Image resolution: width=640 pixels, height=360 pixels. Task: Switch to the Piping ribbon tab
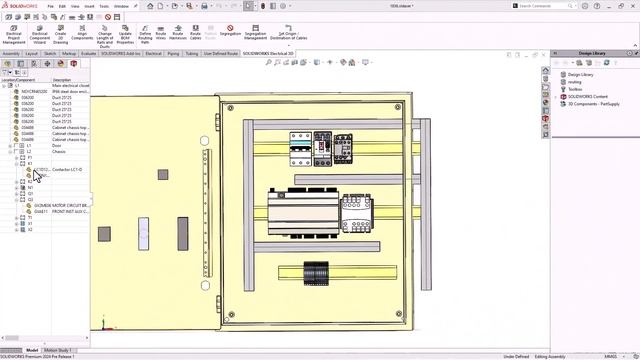pos(173,53)
